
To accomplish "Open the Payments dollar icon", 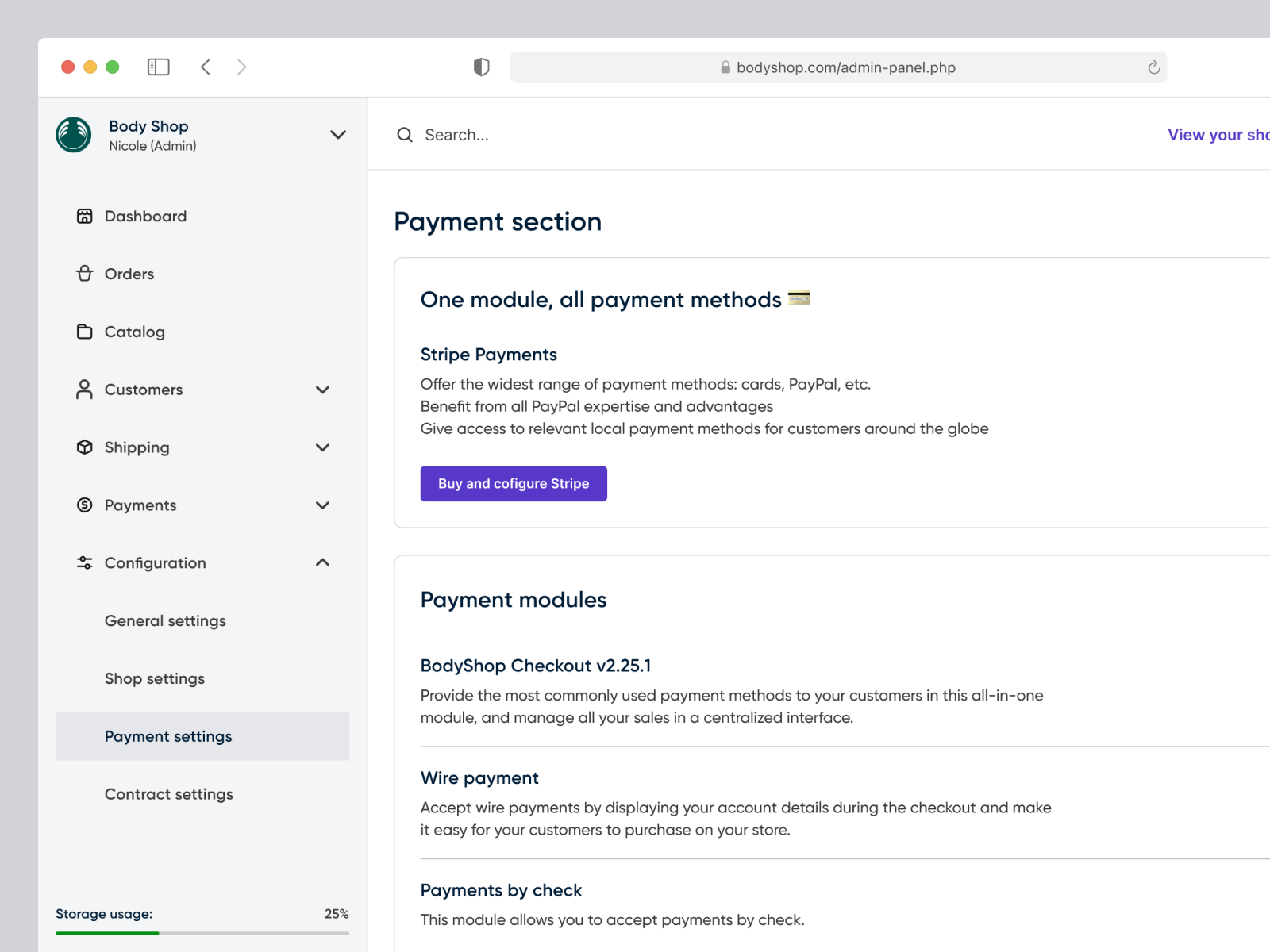I will tap(84, 505).
